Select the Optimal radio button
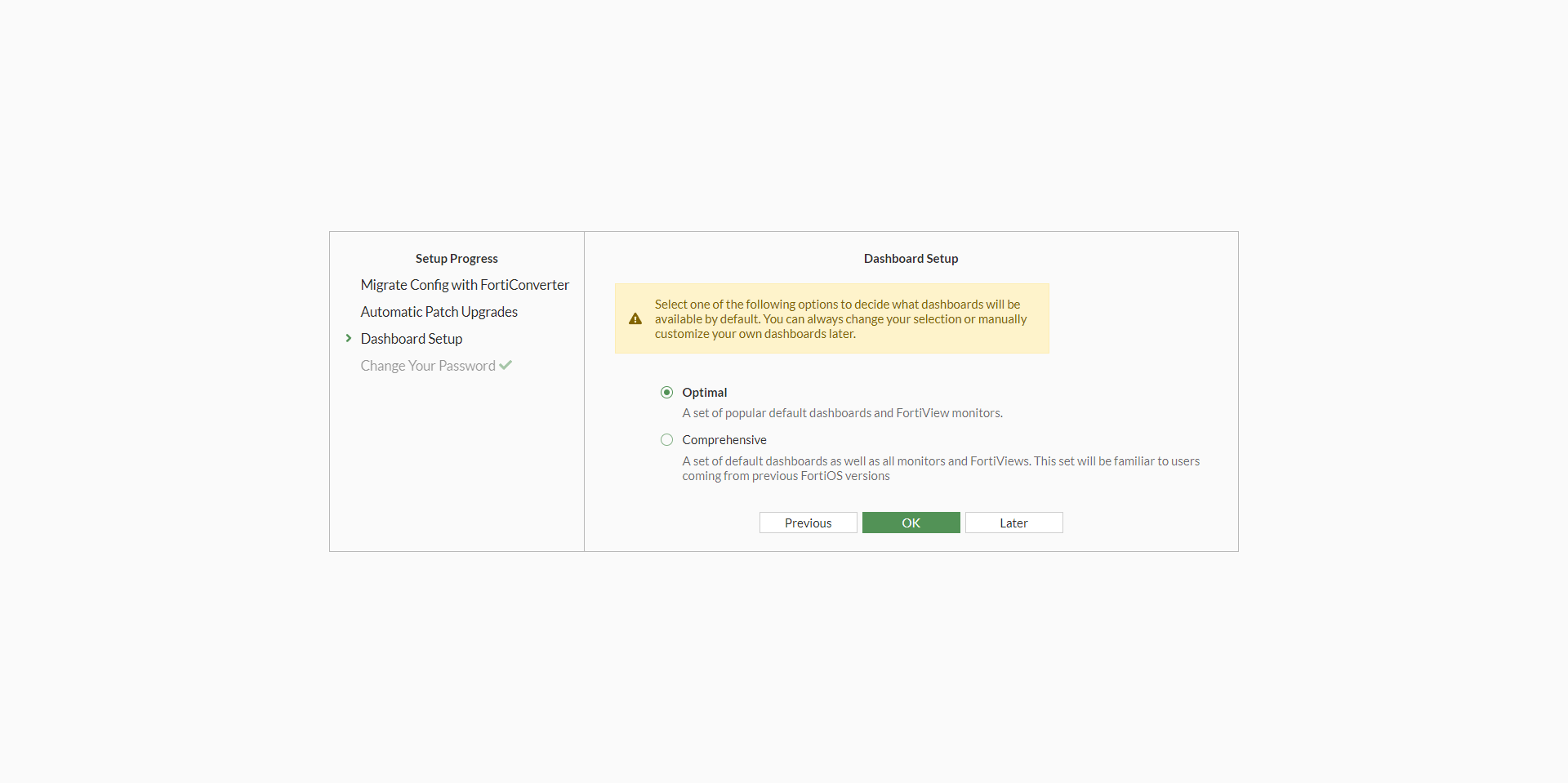 [x=667, y=393]
